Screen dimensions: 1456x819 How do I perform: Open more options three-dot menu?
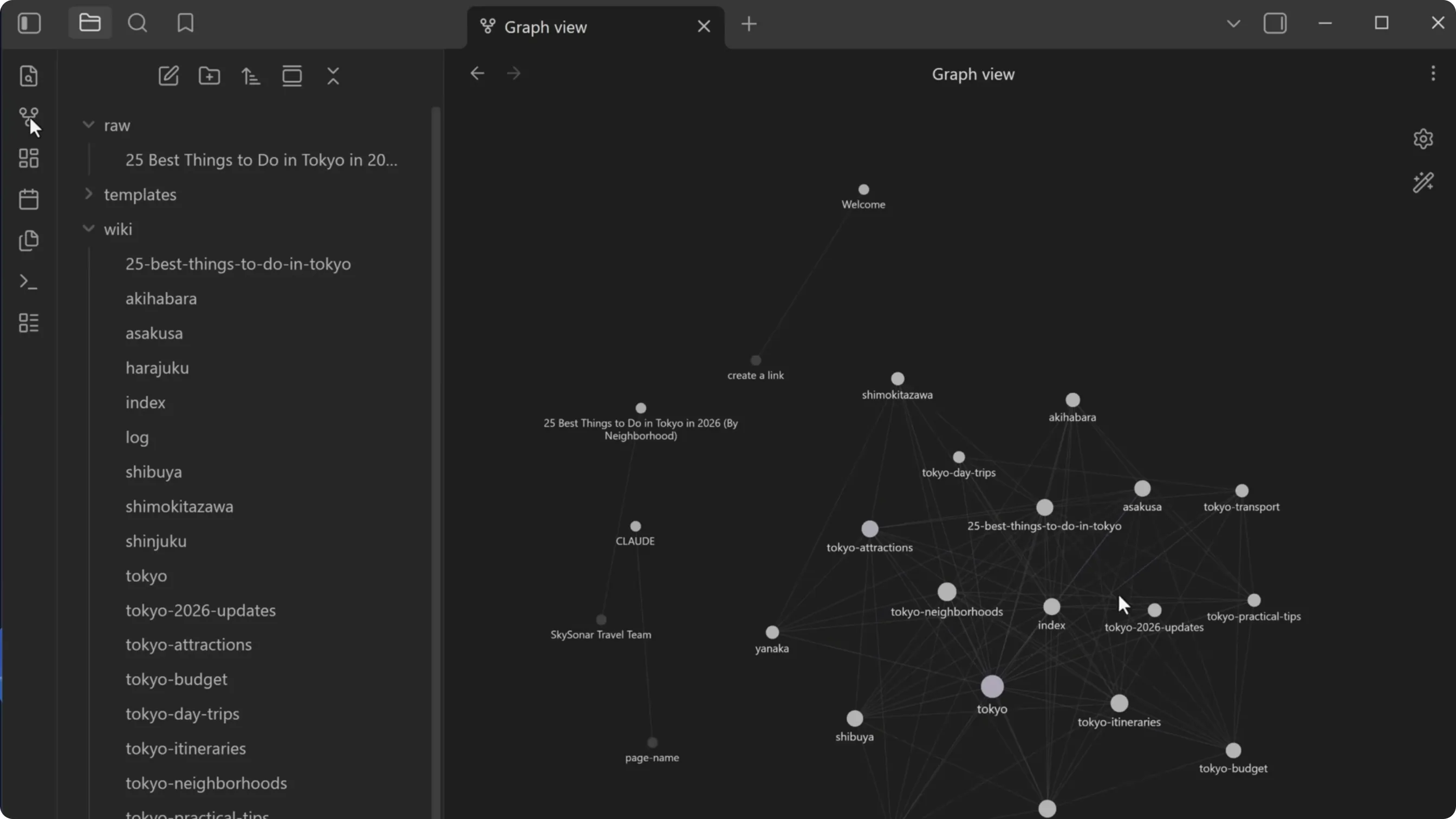tap(1433, 74)
